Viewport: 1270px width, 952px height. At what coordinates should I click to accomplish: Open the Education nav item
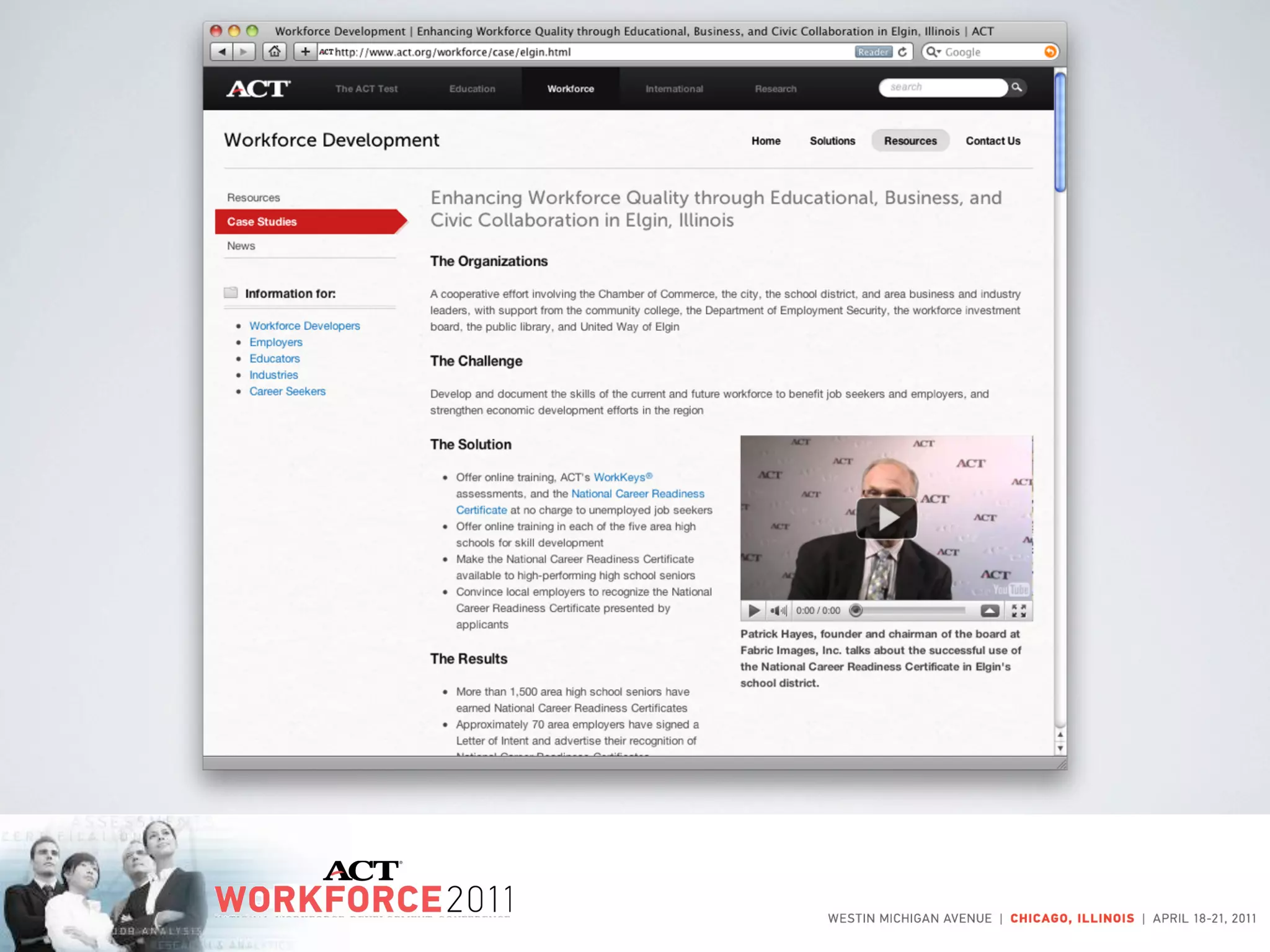[x=472, y=89]
